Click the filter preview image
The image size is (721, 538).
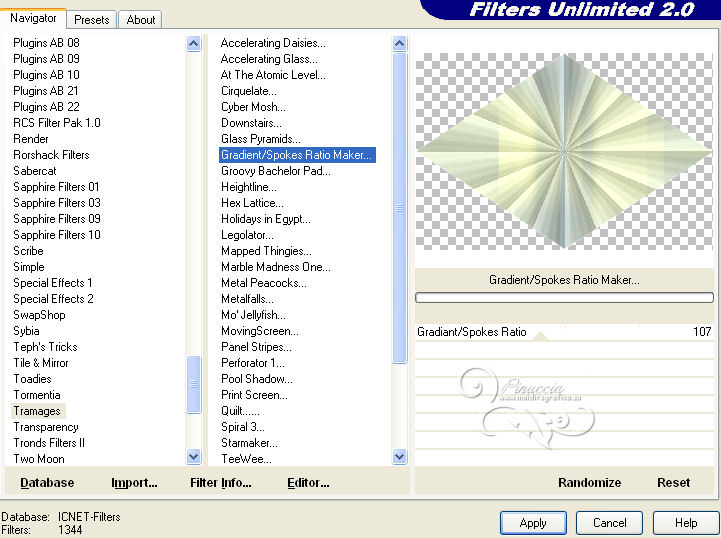click(x=564, y=151)
